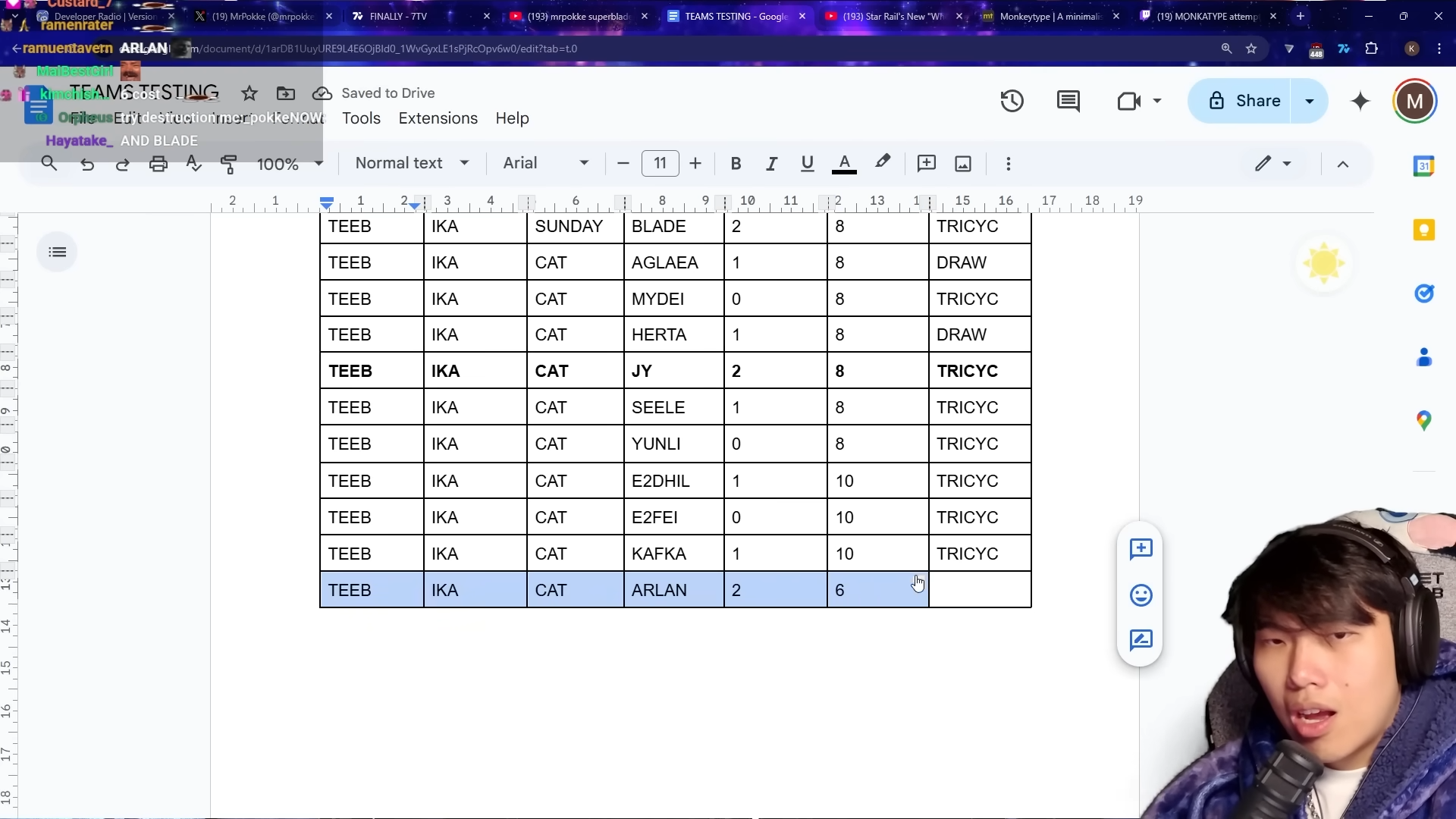Add comment from the floating margin buttons
The image size is (1456, 819).
(1141, 549)
